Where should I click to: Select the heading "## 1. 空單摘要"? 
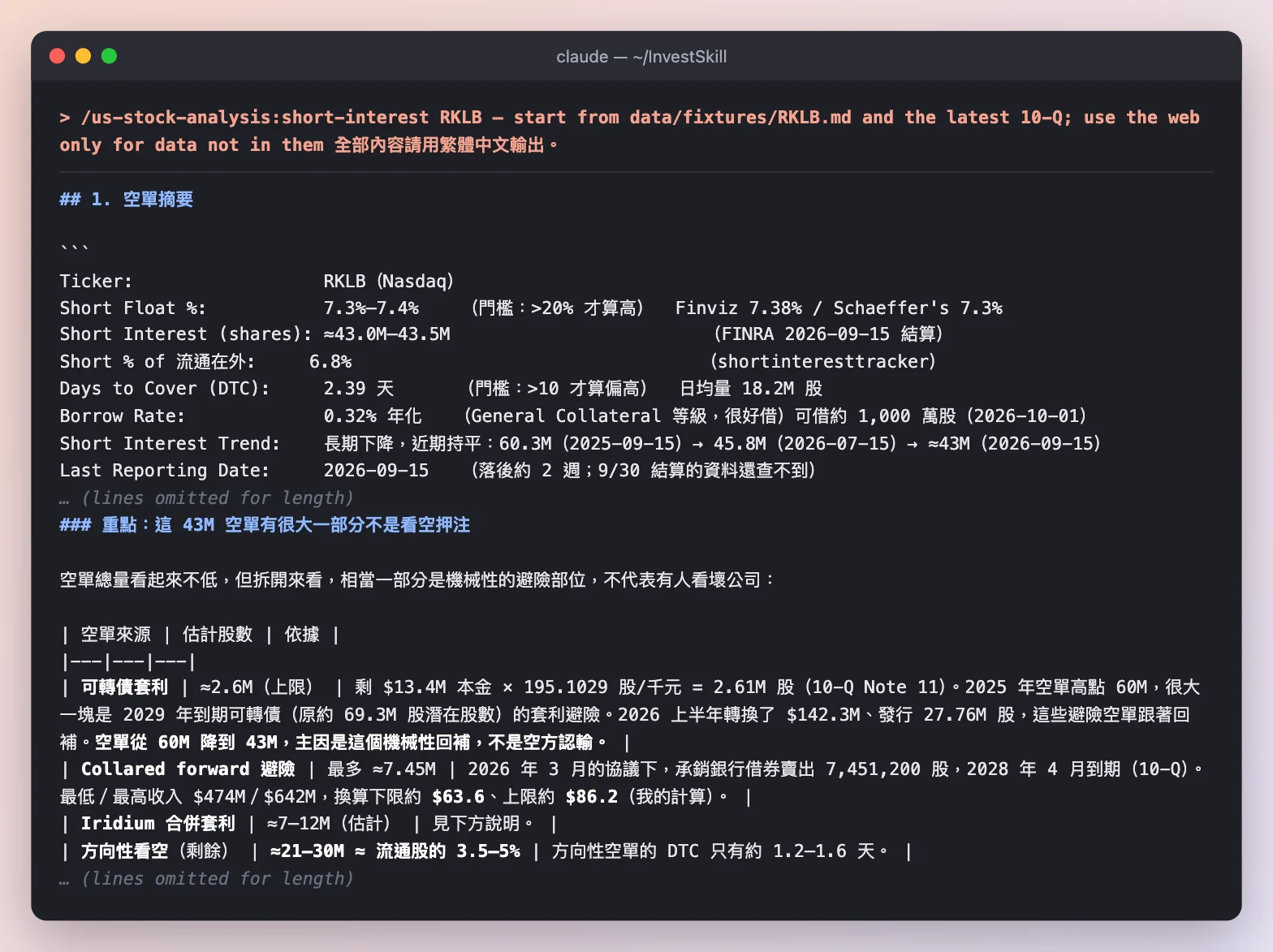pos(127,200)
